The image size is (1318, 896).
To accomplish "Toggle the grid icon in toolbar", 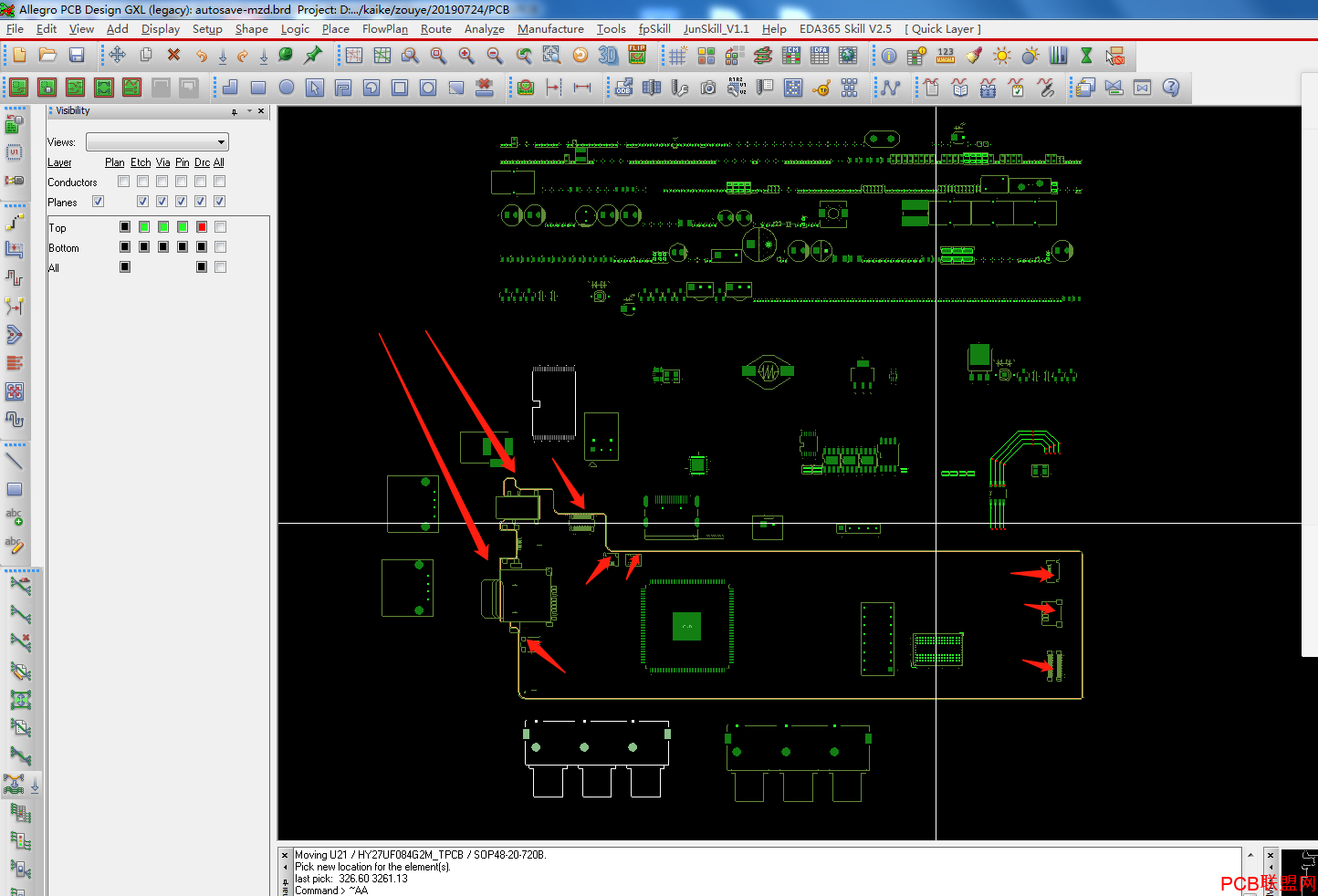I will pos(677,56).
